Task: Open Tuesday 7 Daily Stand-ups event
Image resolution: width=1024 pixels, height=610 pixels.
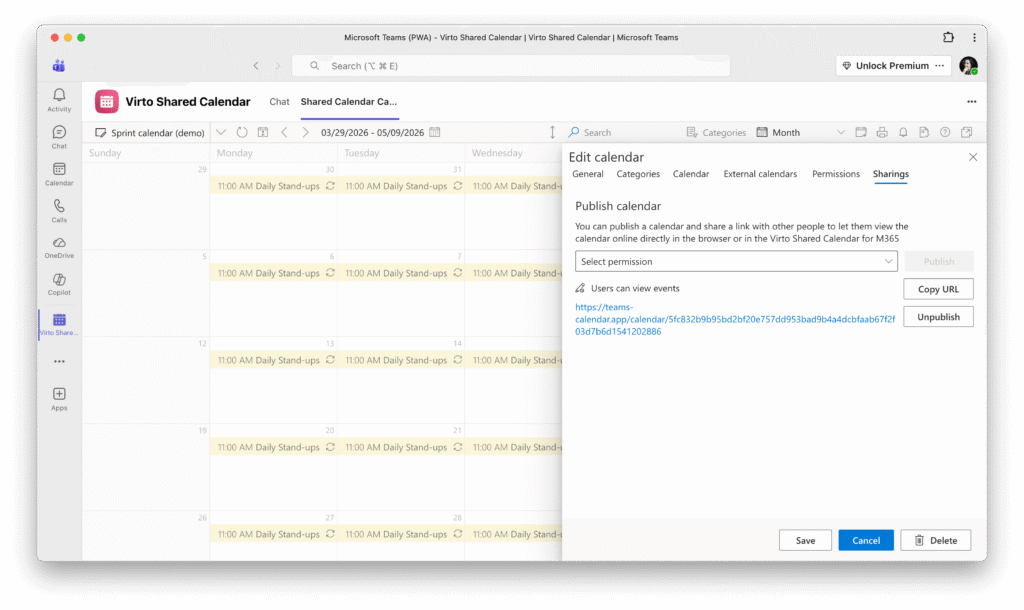Action: [401, 273]
